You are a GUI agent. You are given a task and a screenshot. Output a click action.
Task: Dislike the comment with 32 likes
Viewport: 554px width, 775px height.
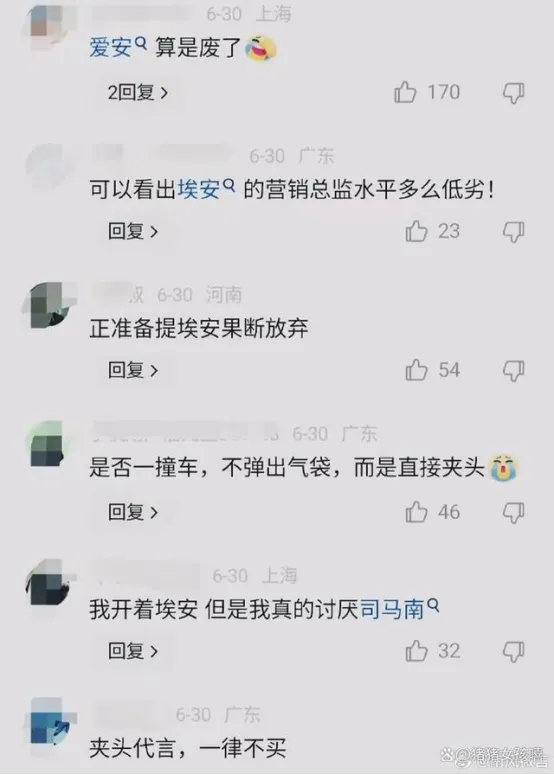[x=513, y=651]
